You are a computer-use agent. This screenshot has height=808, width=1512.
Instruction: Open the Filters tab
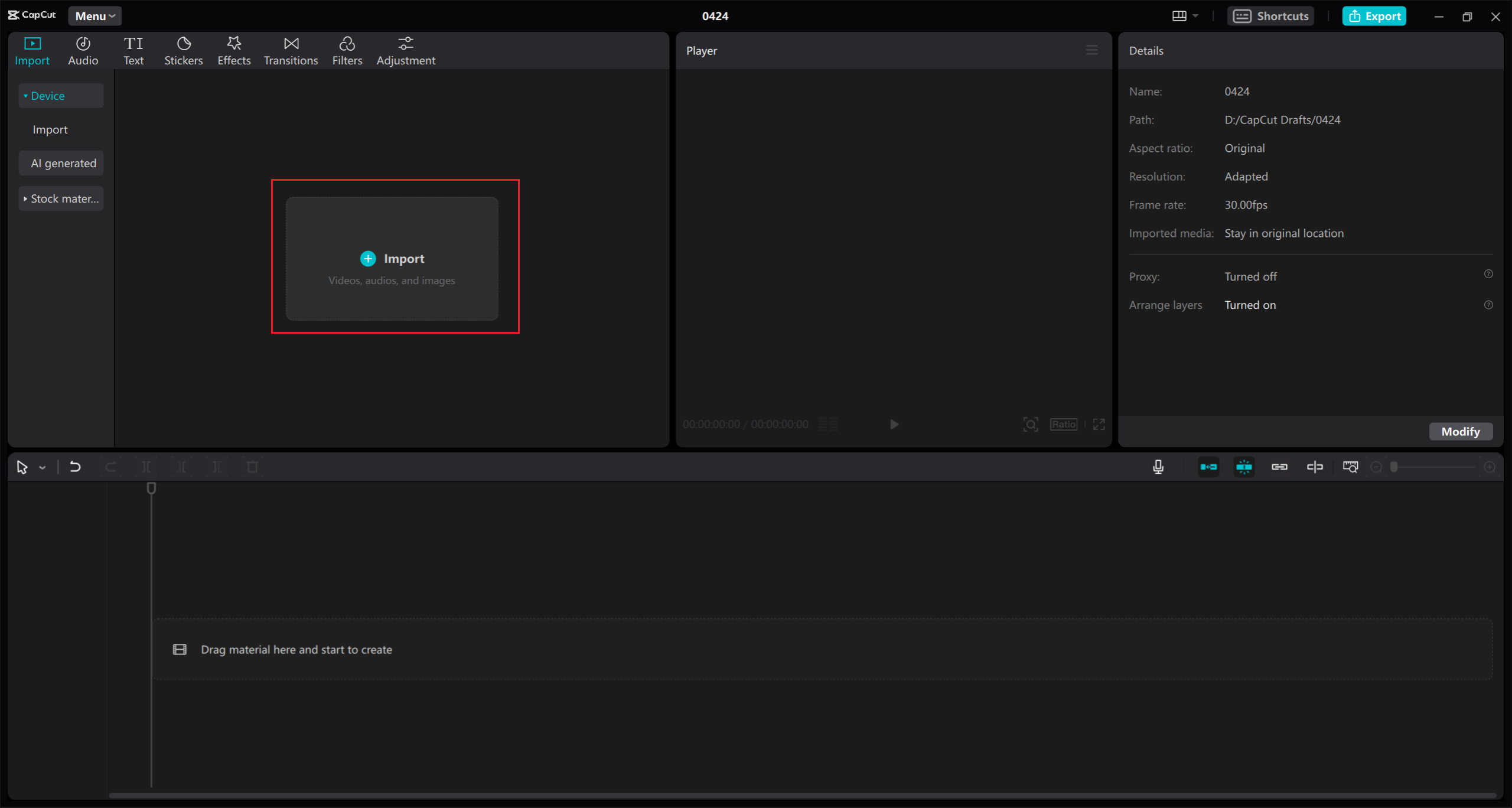[347, 51]
